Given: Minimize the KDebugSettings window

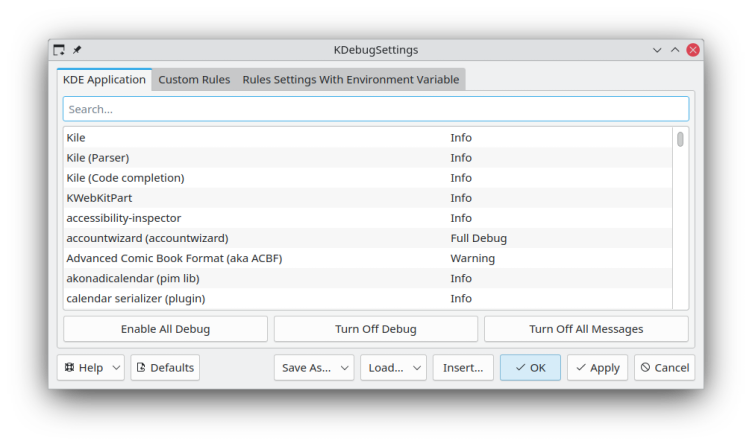Looking at the screenshot, I should (x=657, y=50).
